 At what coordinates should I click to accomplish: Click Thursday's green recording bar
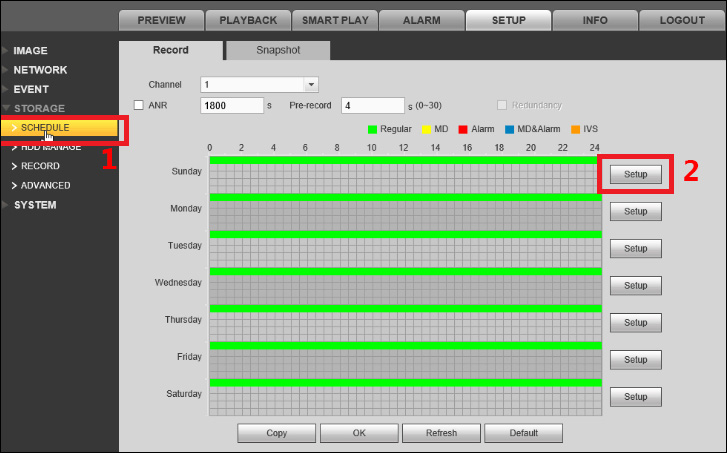406,308
